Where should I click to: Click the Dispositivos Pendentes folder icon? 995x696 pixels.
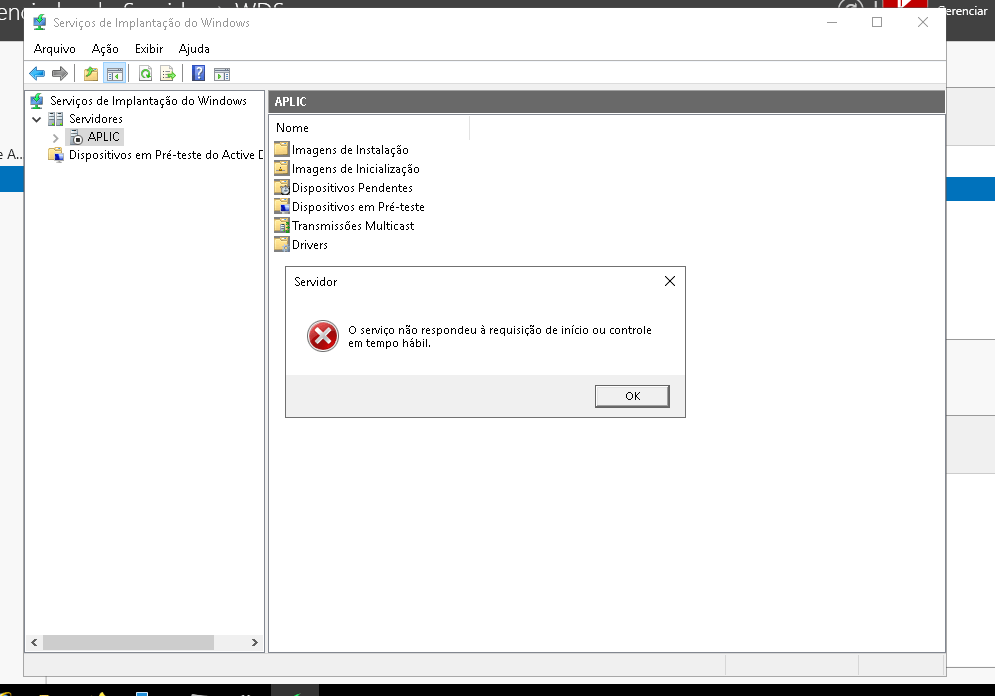tap(282, 187)
